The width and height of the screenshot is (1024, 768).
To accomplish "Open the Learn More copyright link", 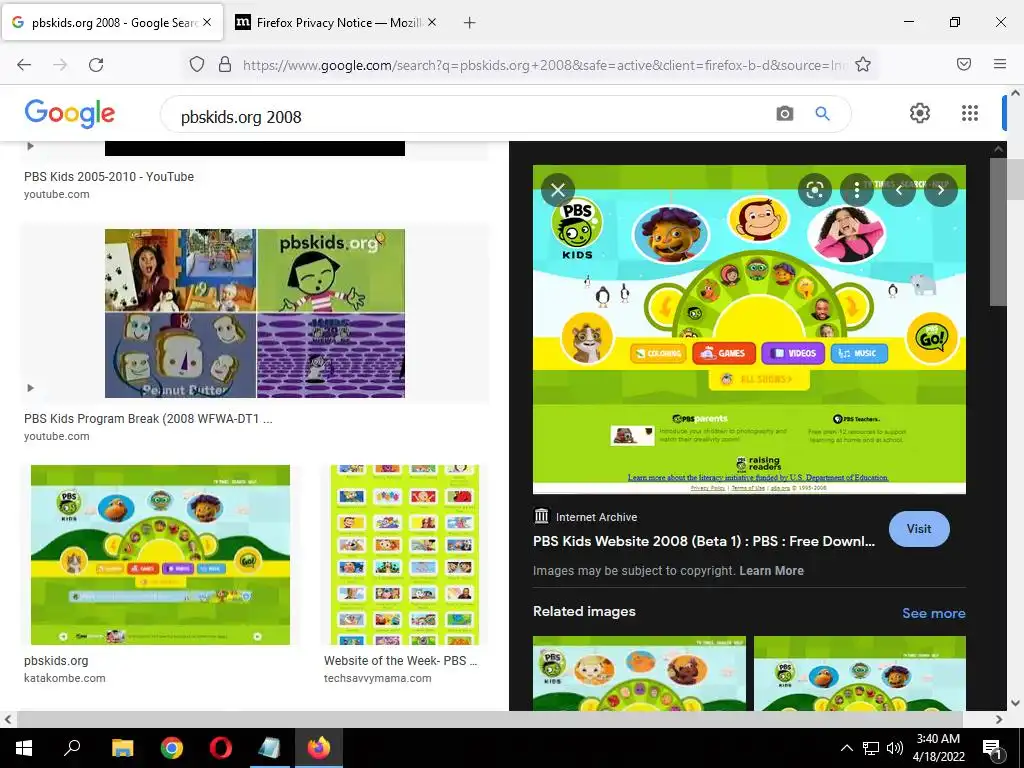I will click(x=771, y=571).
